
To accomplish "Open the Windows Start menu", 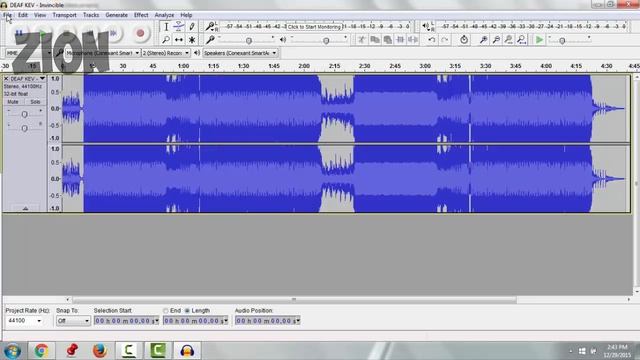I will 13,351.
